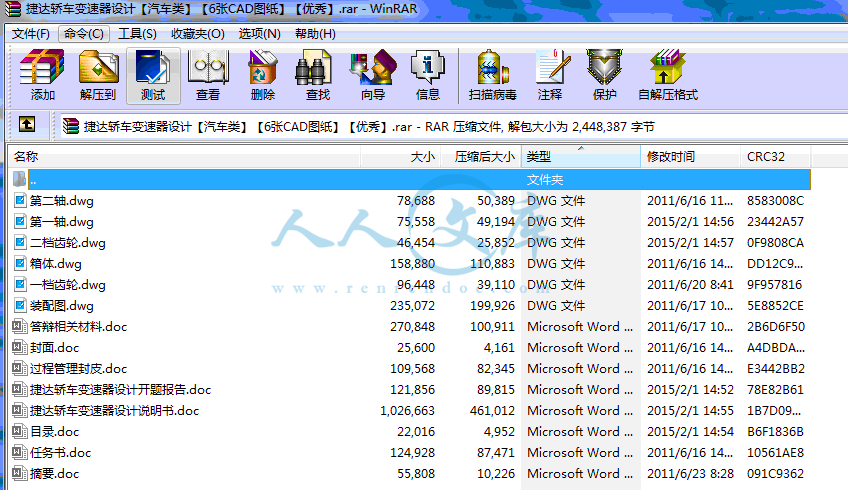Click the address bar showing the archive path

453,127
